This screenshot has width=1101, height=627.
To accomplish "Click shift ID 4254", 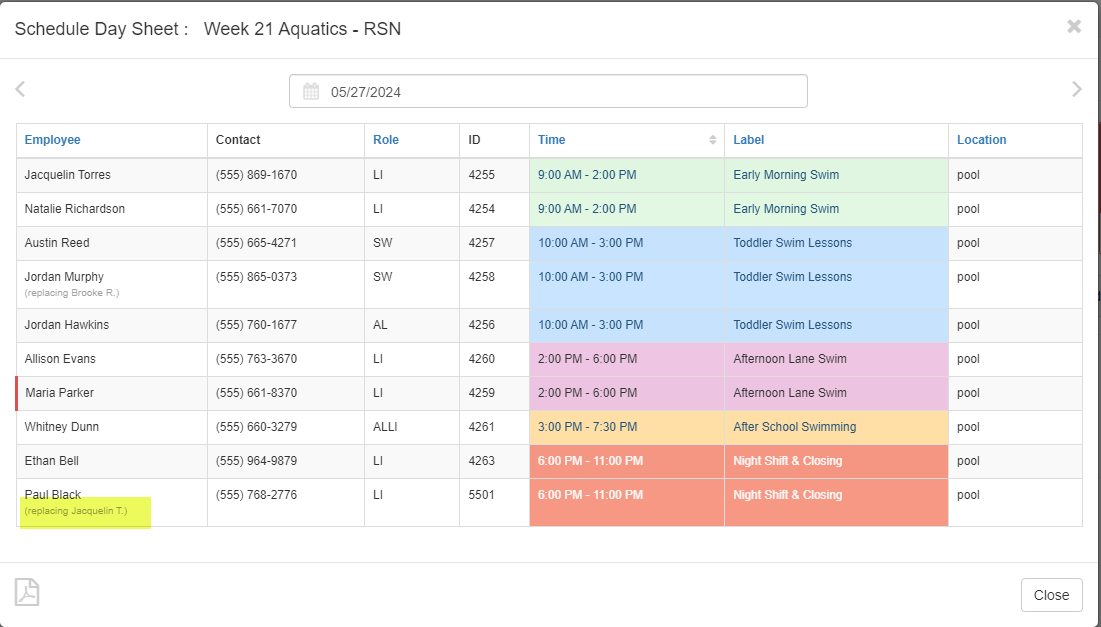I will pyautogui.click(x=482, y=209).
